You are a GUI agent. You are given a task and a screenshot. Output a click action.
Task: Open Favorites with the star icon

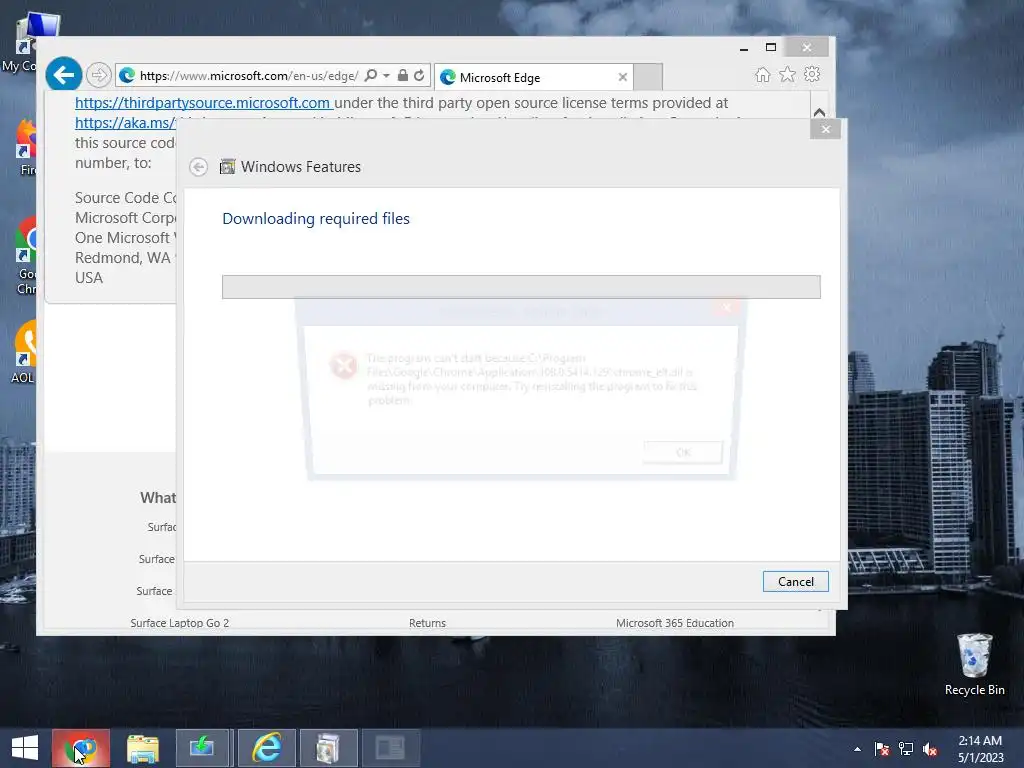pos(788,74)
